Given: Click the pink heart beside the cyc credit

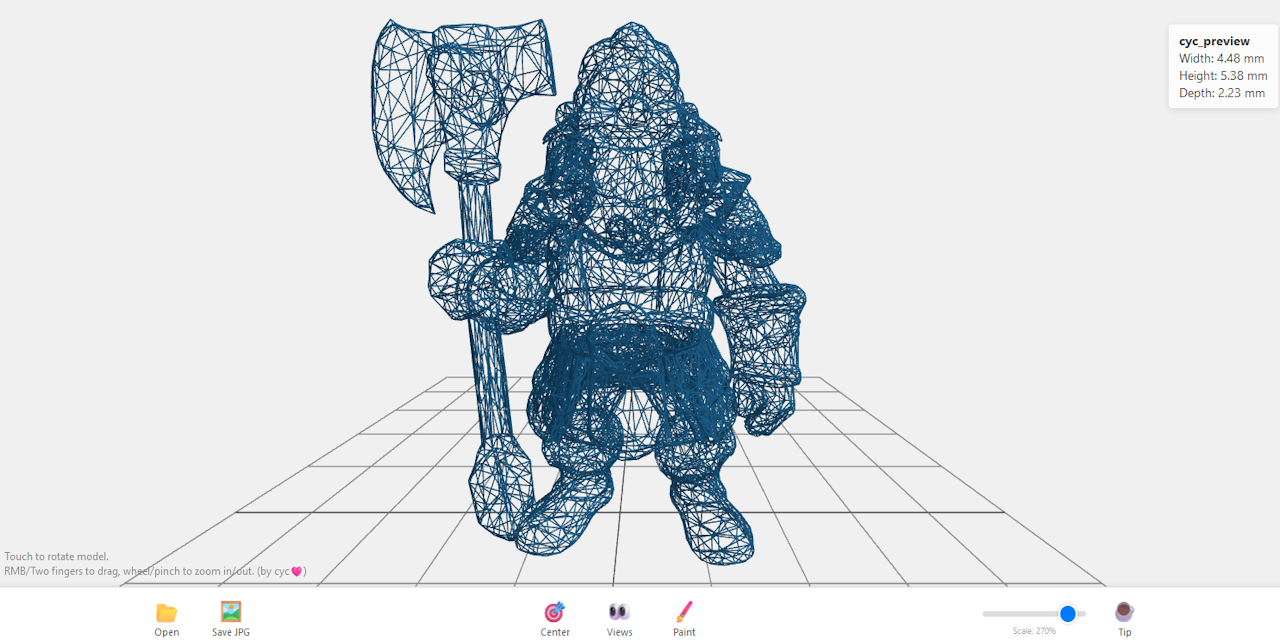Looking at the screenshot, I should click(297, 571).
